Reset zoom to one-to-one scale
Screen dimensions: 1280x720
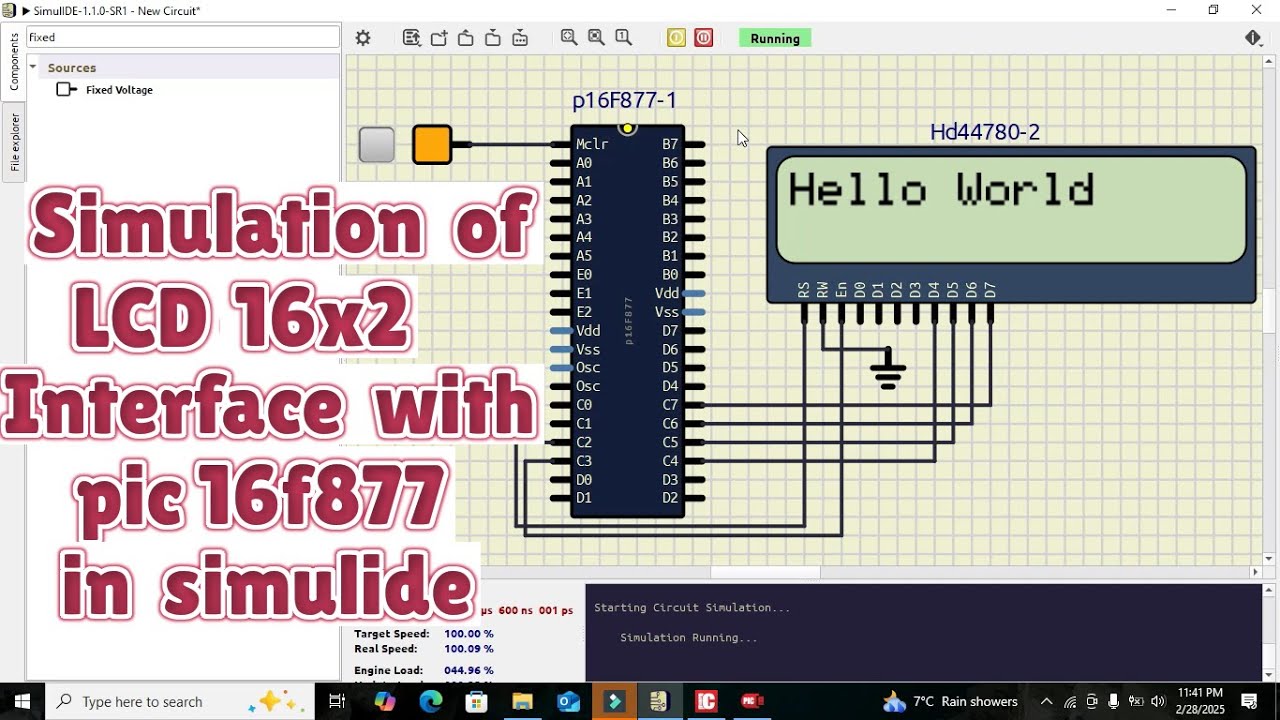tap(623, 38)
